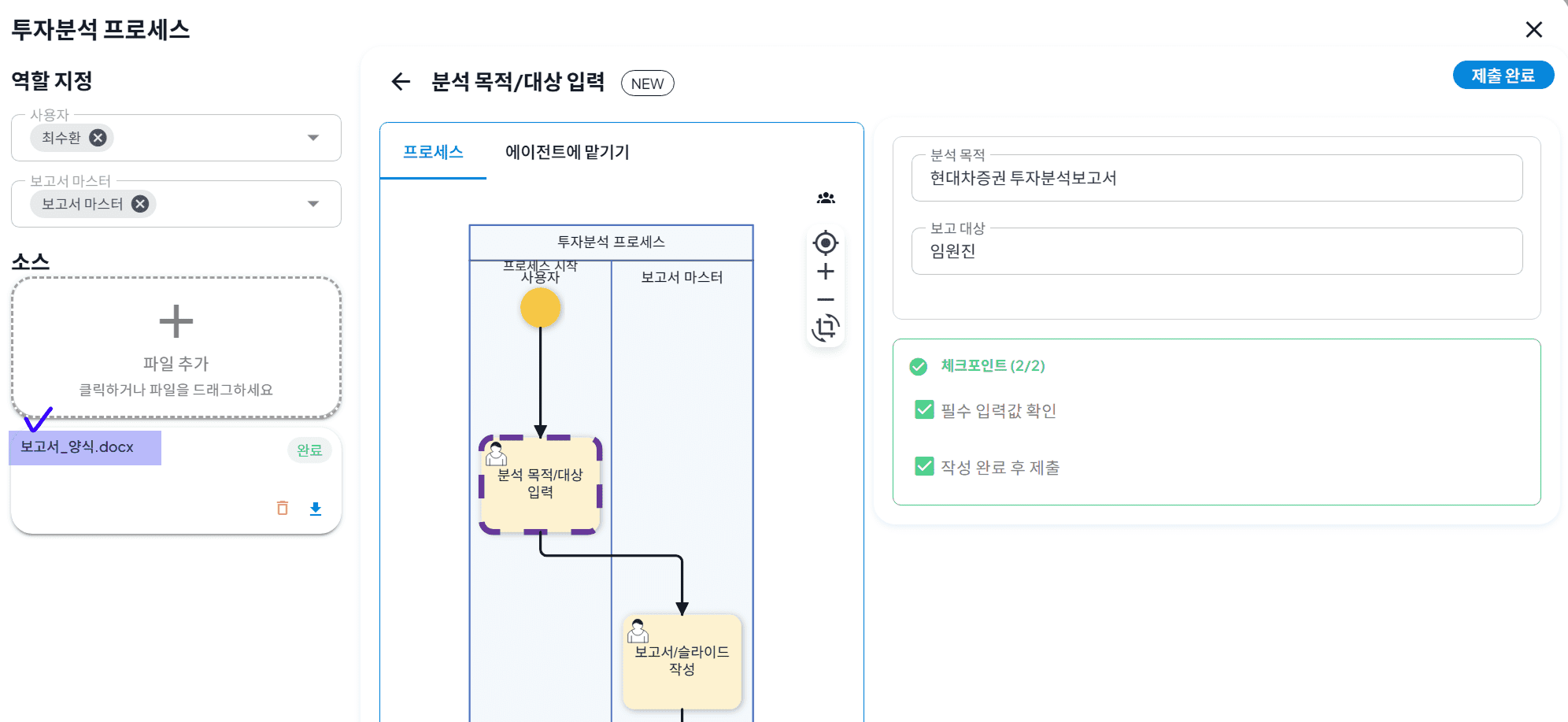Download the 보고서_양식.docx file
This screenshot has width=1568, height=722.
[316, 509]
